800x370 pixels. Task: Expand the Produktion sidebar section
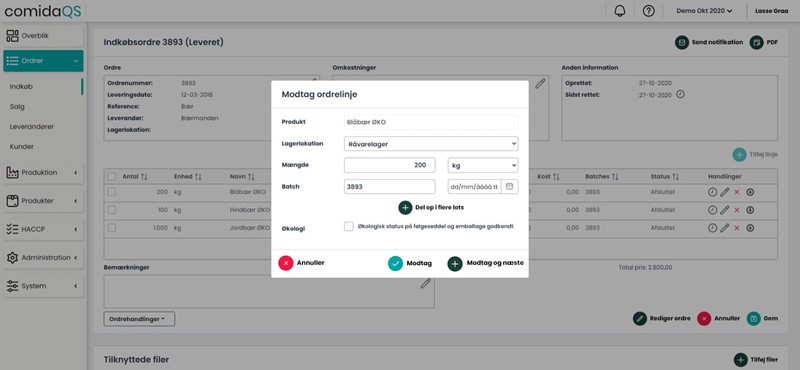tap(43, 172)
